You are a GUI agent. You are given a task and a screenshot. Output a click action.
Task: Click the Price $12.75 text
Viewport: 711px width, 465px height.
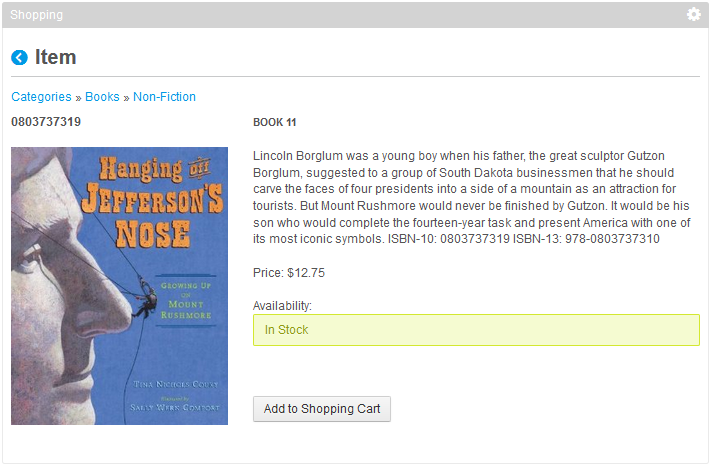[x=289, y=273]
